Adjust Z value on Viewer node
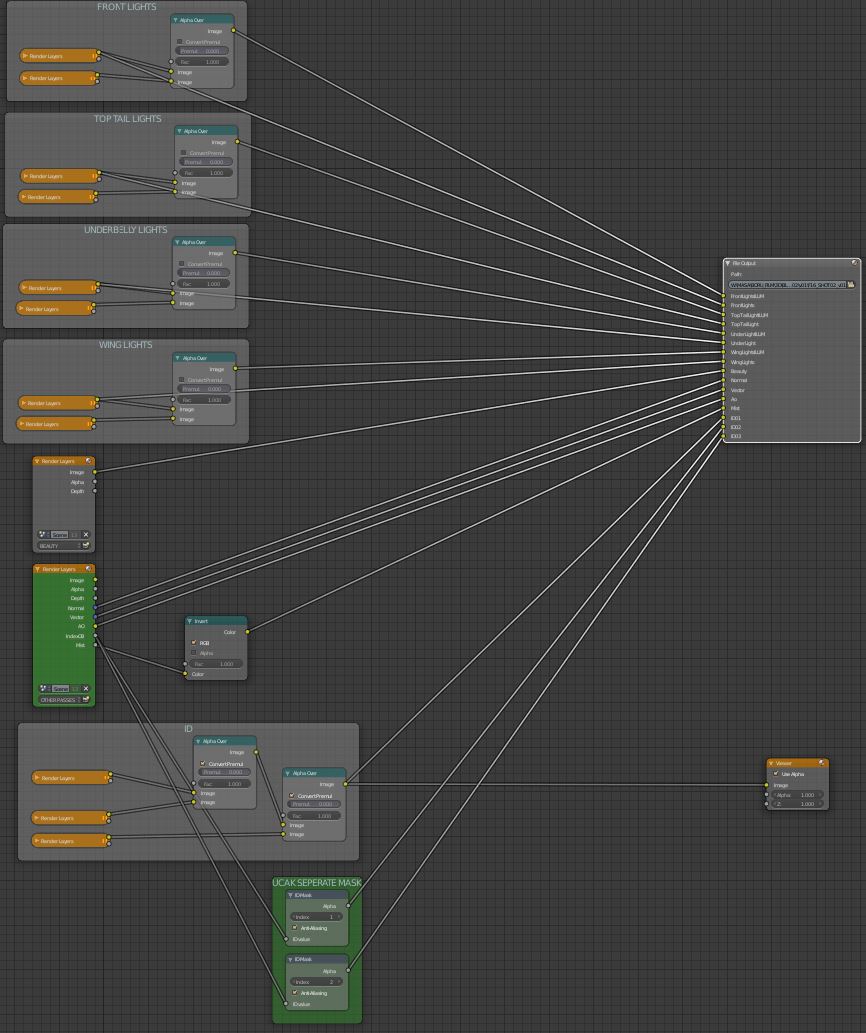This screenshot has height=1033, width=866. (798, 804)
